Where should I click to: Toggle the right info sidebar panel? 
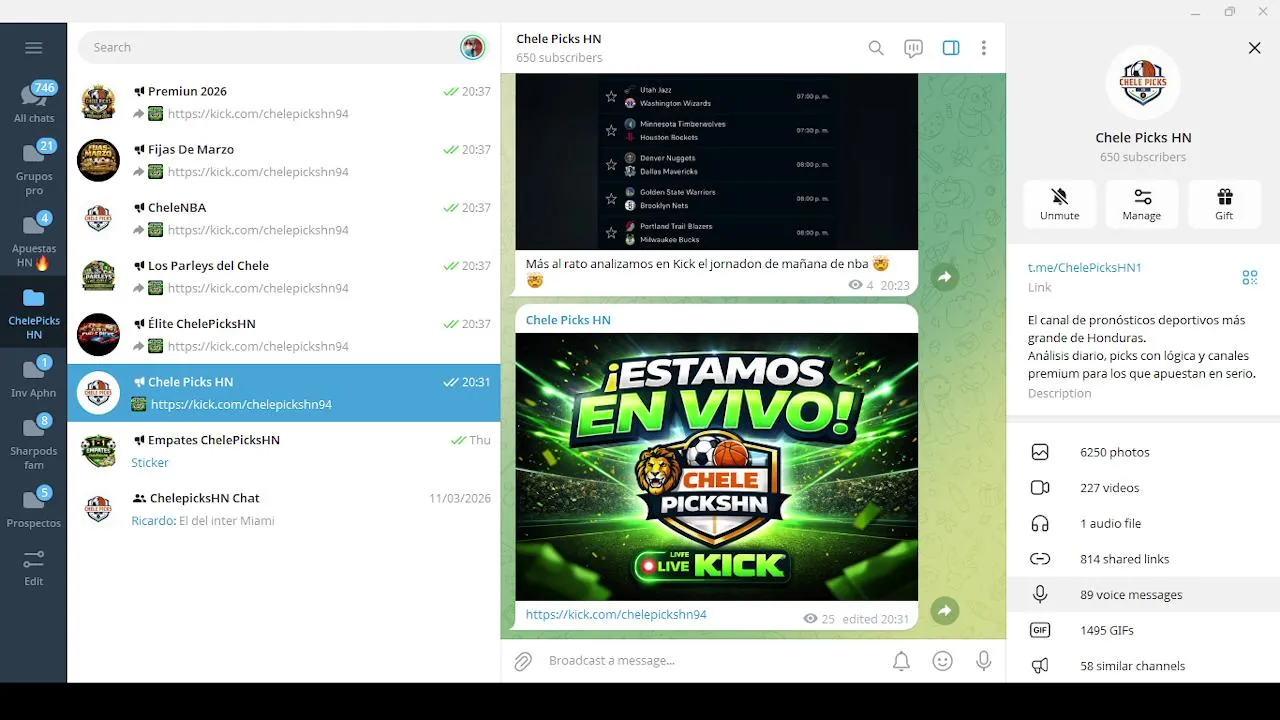click(951, 48)
